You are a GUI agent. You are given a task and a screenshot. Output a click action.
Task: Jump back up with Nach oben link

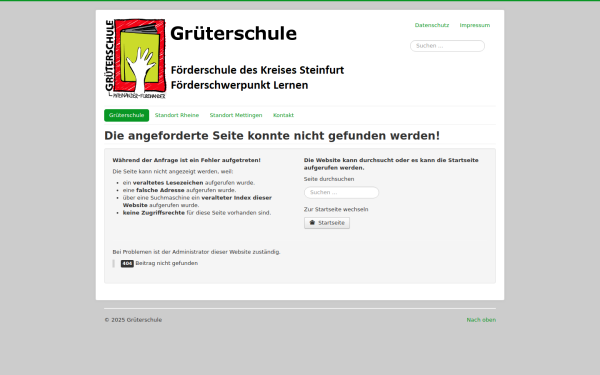coord(481,320)
